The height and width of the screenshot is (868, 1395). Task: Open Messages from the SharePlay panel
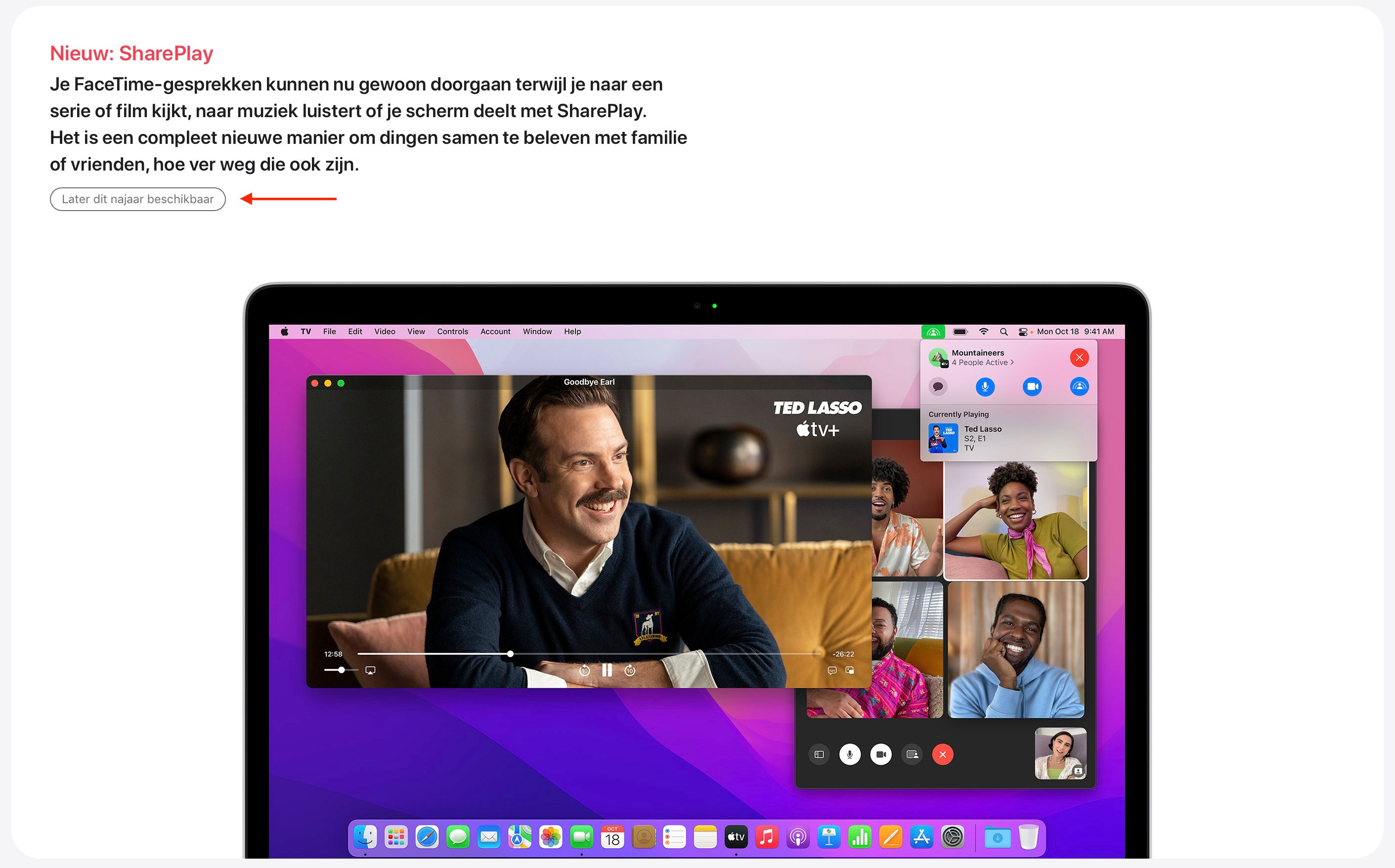click(938, 387)
